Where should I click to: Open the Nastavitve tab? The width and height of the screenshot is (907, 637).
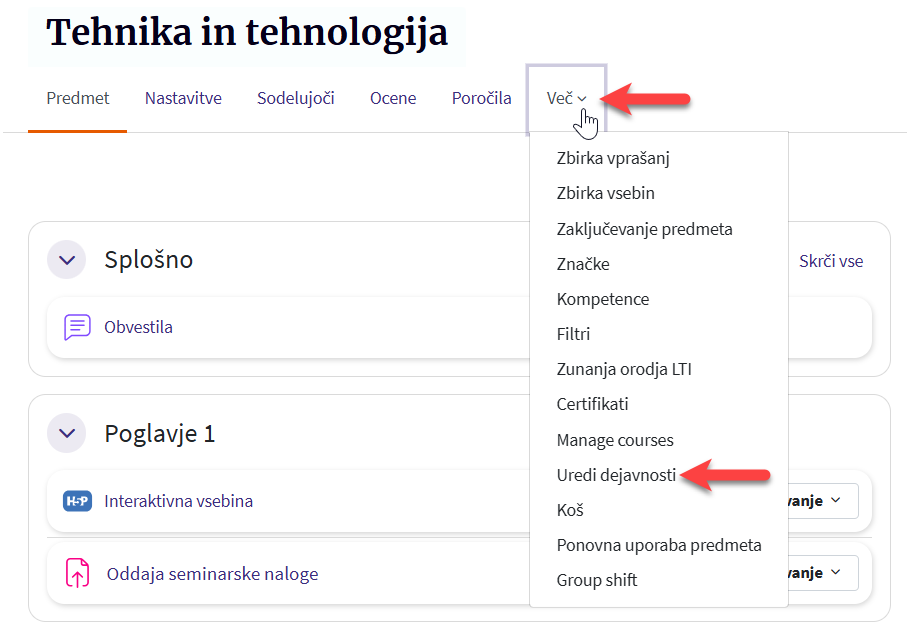pos(183,98)
